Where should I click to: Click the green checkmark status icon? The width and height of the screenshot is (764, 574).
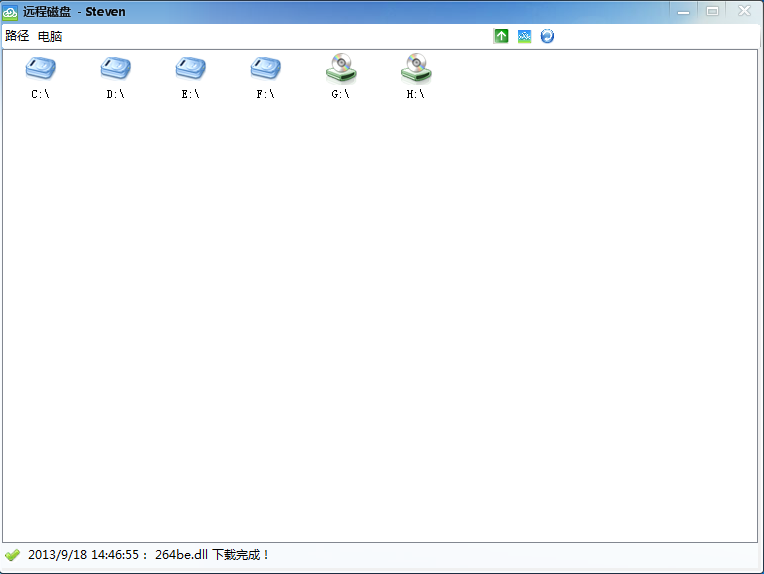pos(12,555)
